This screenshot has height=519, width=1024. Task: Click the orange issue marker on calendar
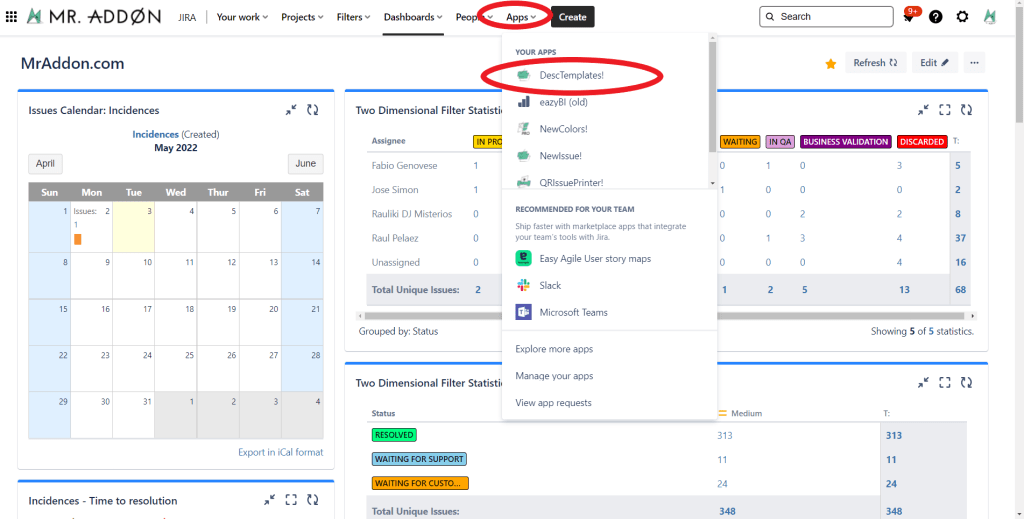(78, 239)
